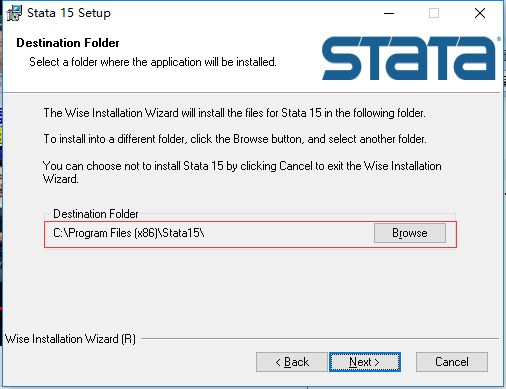Go to the previous step with Back

point(292,362)
